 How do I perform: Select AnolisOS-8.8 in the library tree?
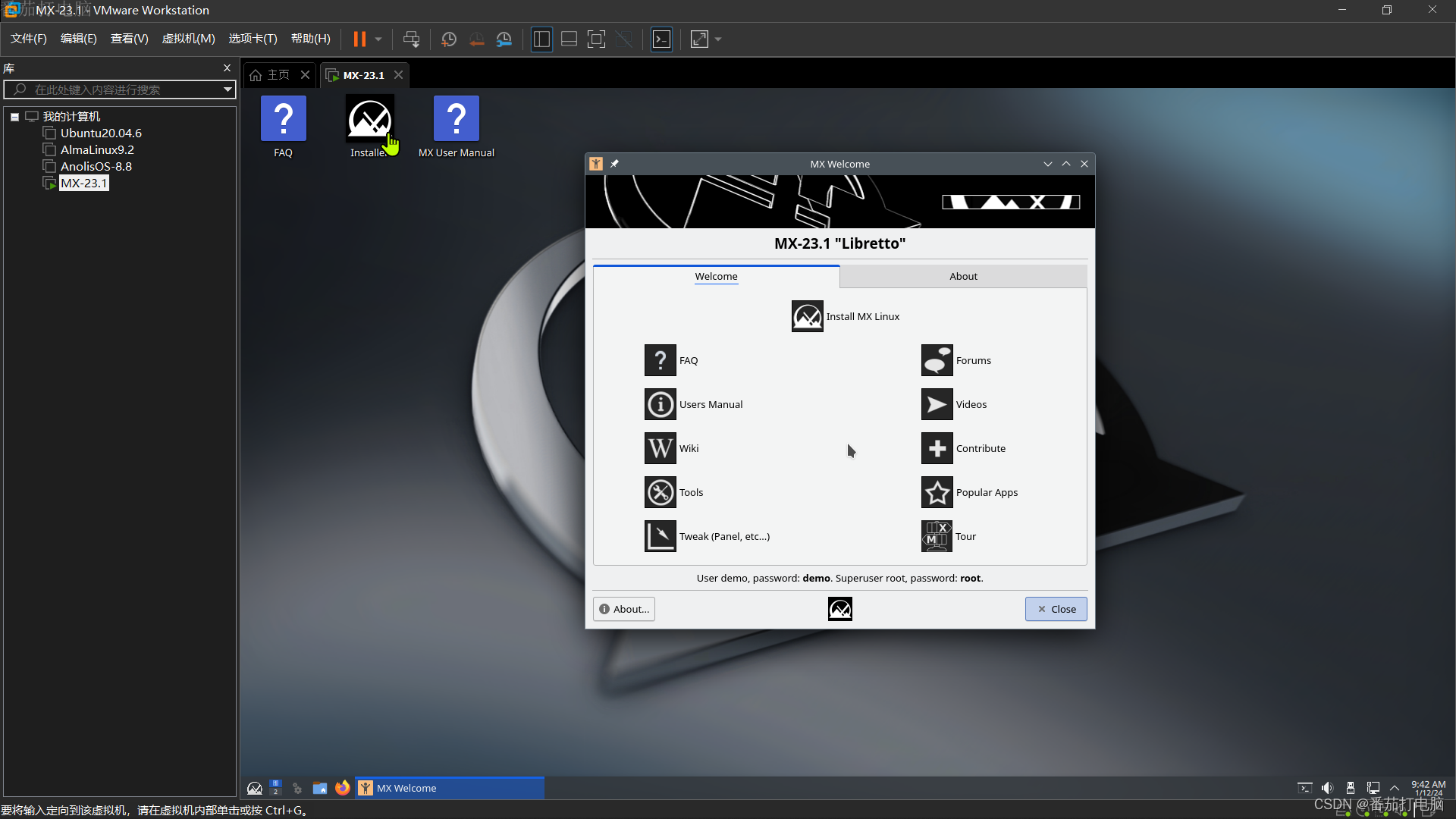[x=96, y=167]
